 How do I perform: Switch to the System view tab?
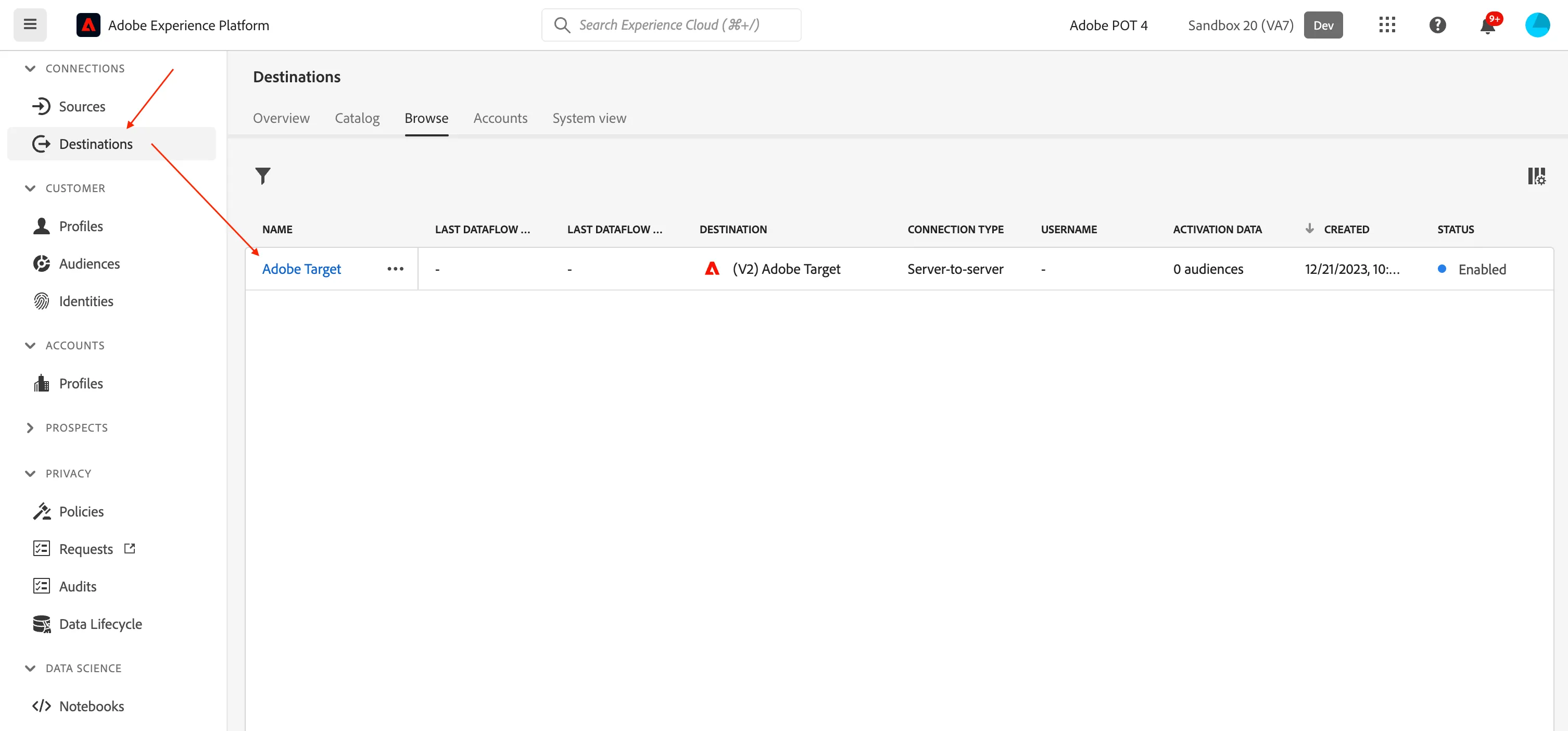coord(589,118)
